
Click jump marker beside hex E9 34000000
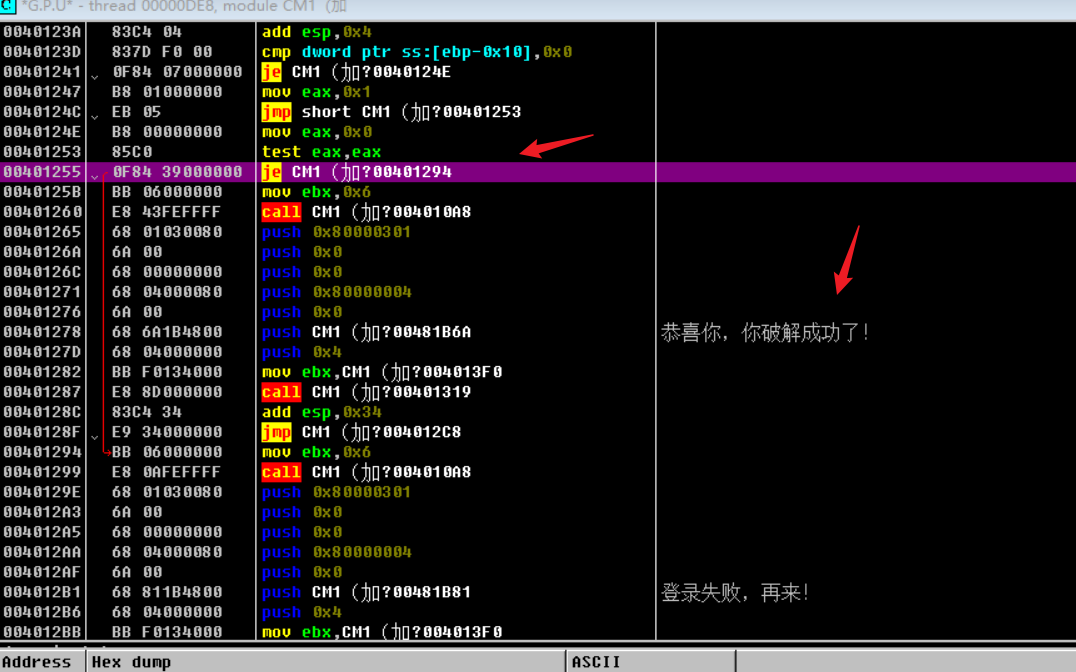tap(95, 437)
